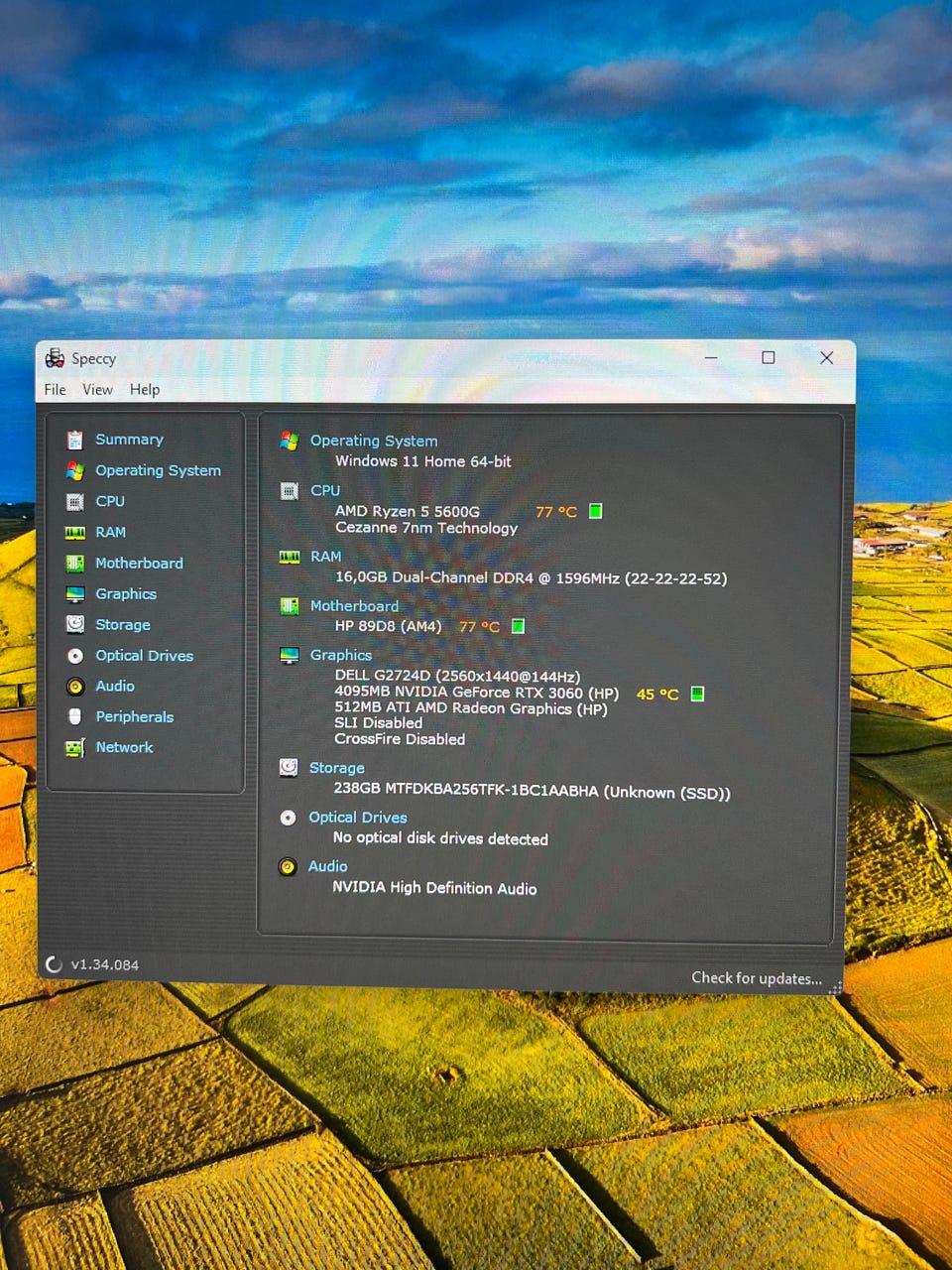The width and height of the screenshot is (952, 1270).
Task: Click the Storage heading link in summary
Action: [x=337, y=768]
